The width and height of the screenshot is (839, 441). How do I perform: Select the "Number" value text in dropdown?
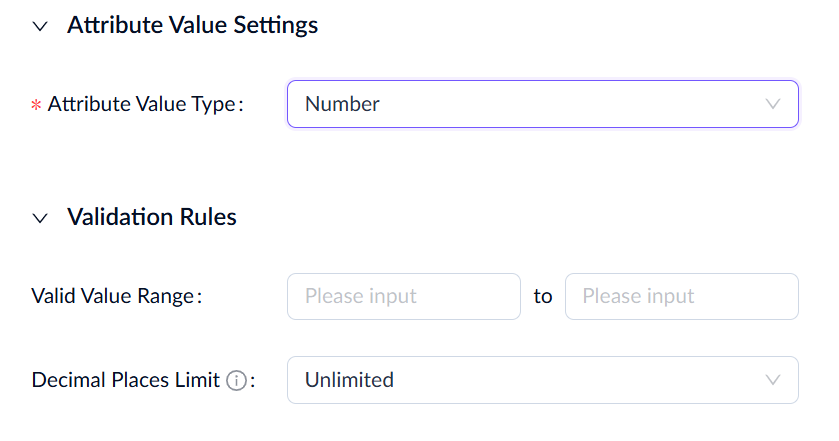[342, 104]
